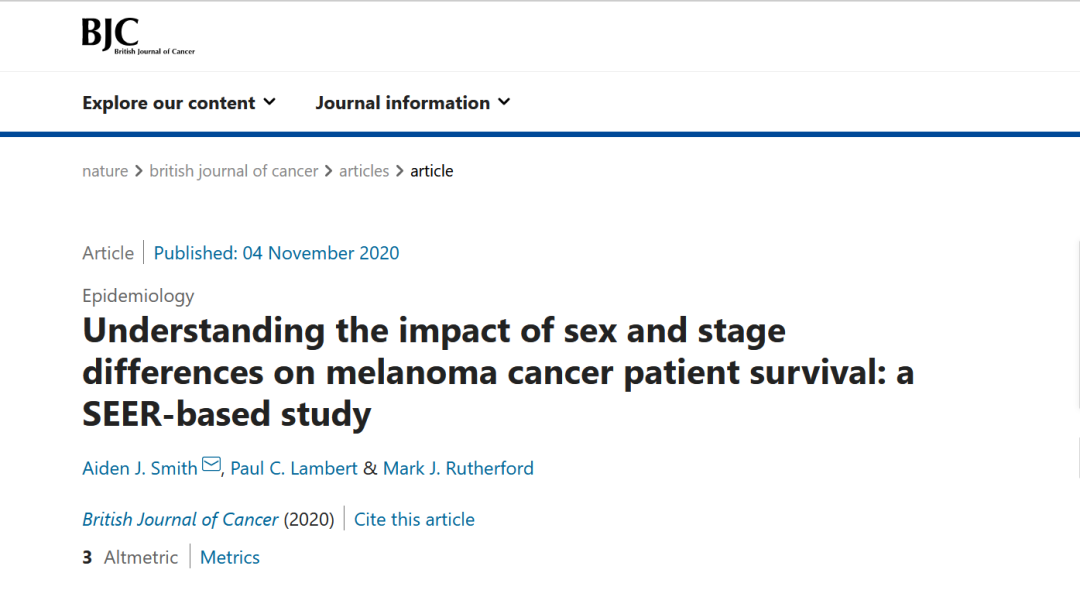Click the Altmetric score 3
The height and width of the screenshot is (590, 1080).
87,557
